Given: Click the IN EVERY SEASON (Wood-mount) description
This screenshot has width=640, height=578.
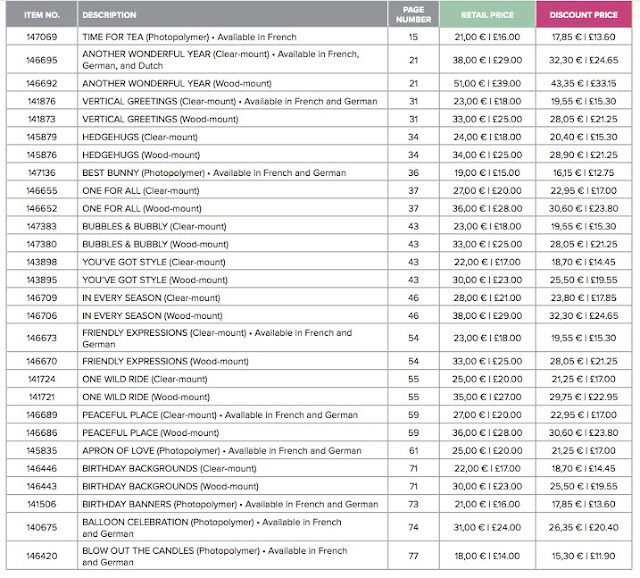Looking at the screenshot, I should [x=152, y=314].
